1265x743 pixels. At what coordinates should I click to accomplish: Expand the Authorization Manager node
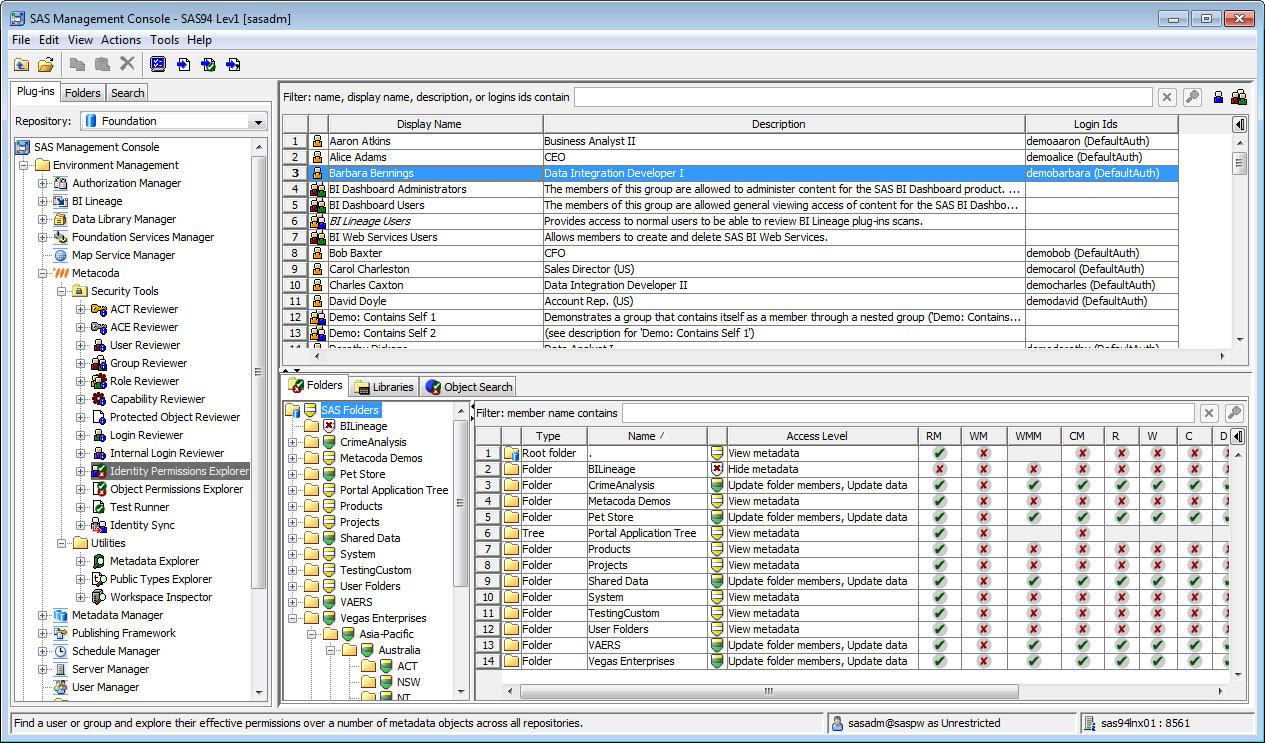click(x=43, y=183)
